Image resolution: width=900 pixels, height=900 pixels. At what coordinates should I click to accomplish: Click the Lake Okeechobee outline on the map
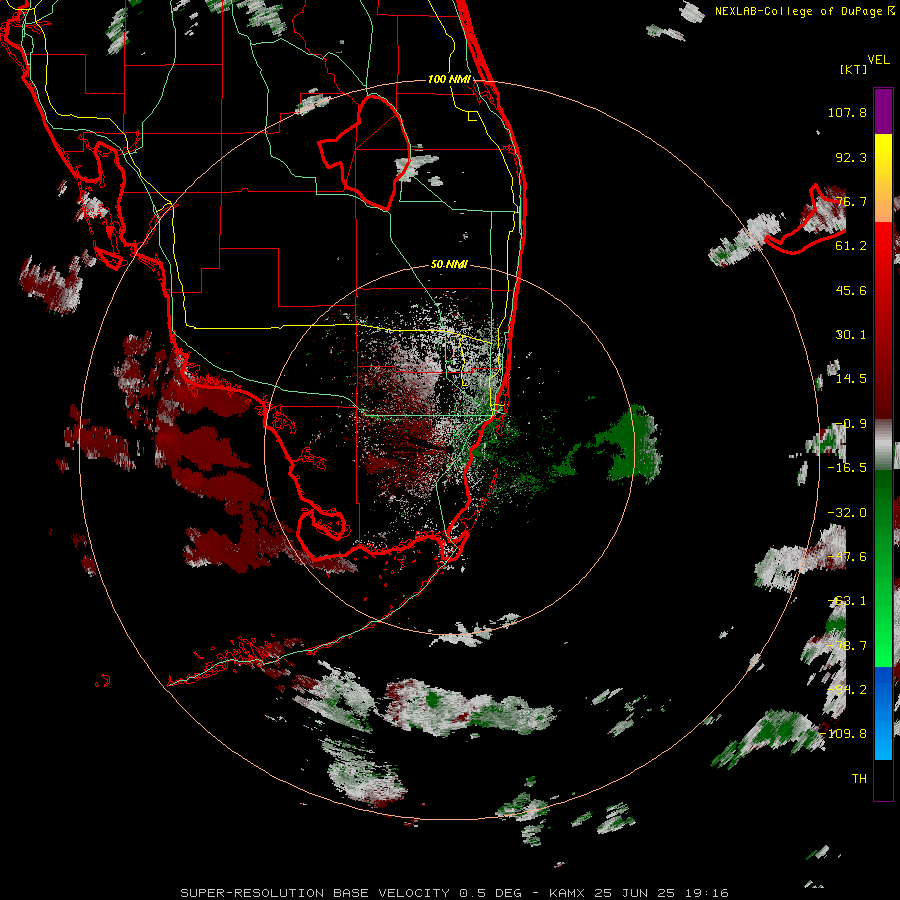(x=366, y=152)
